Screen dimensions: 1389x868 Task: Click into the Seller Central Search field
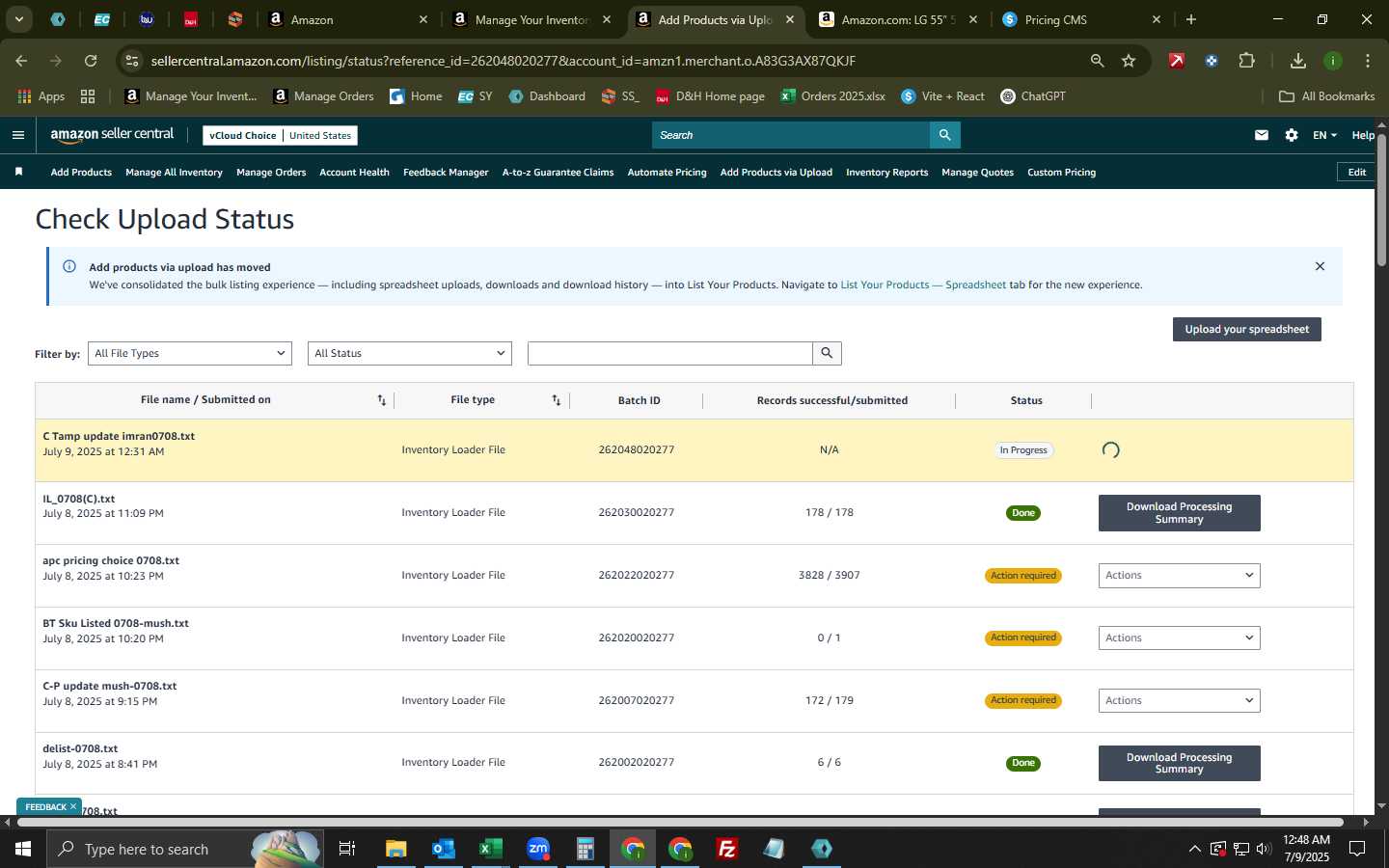coord(791,135)
